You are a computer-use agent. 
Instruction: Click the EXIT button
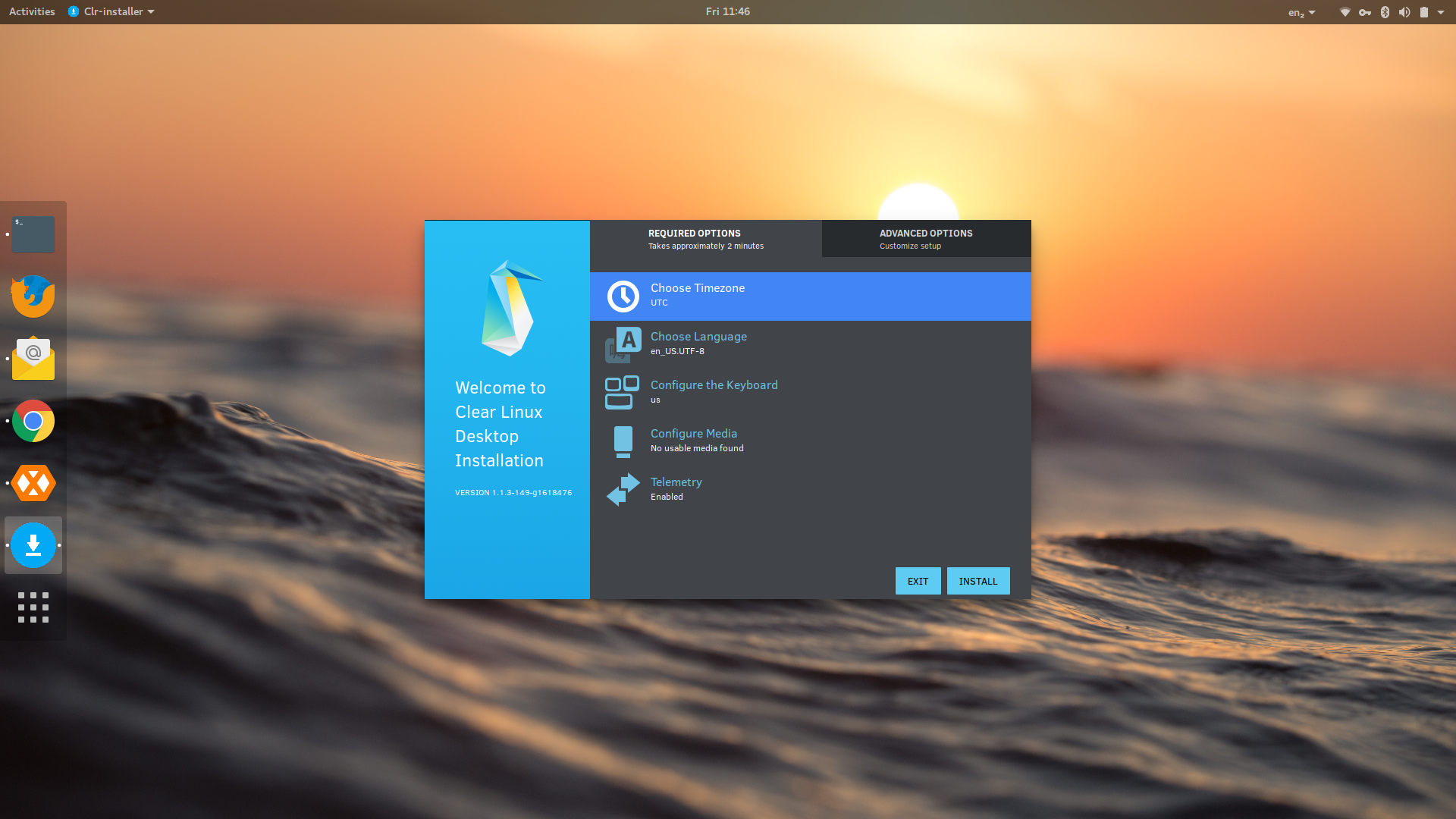click(x=918, y=581)
